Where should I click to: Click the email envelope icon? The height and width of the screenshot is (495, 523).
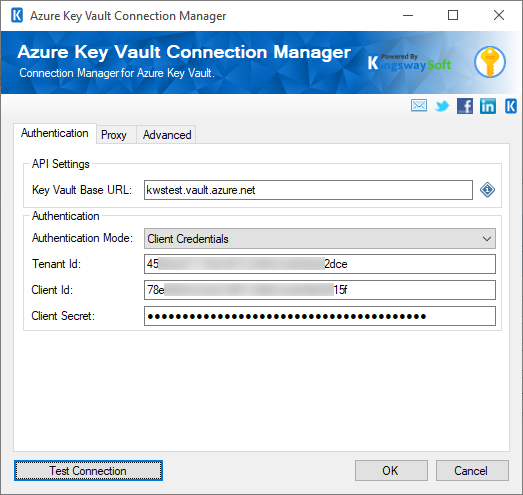[419, 106]
